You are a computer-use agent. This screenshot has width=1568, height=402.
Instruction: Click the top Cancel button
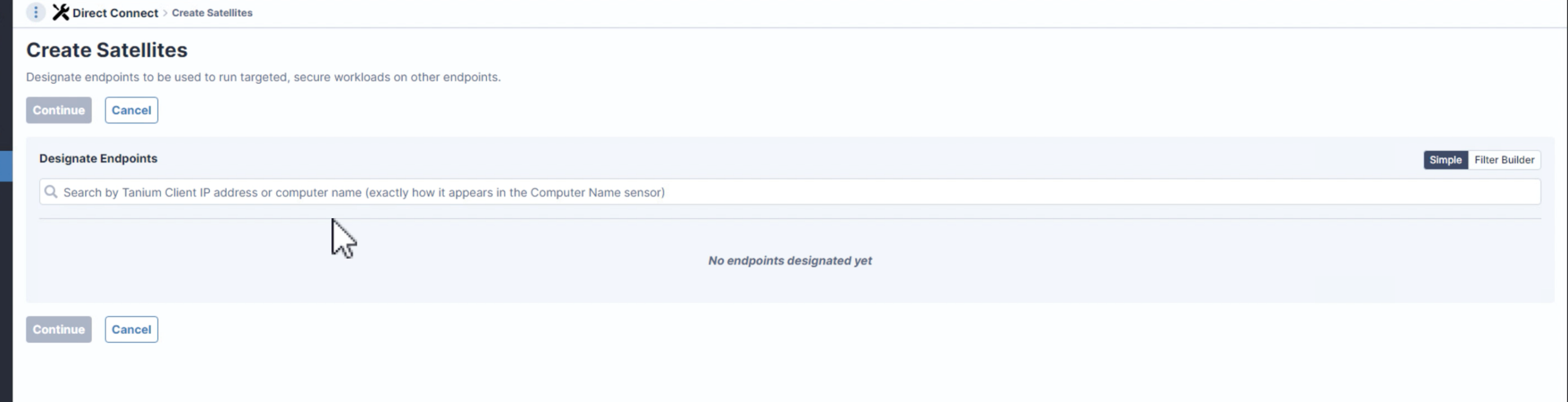tap(131, 110)
